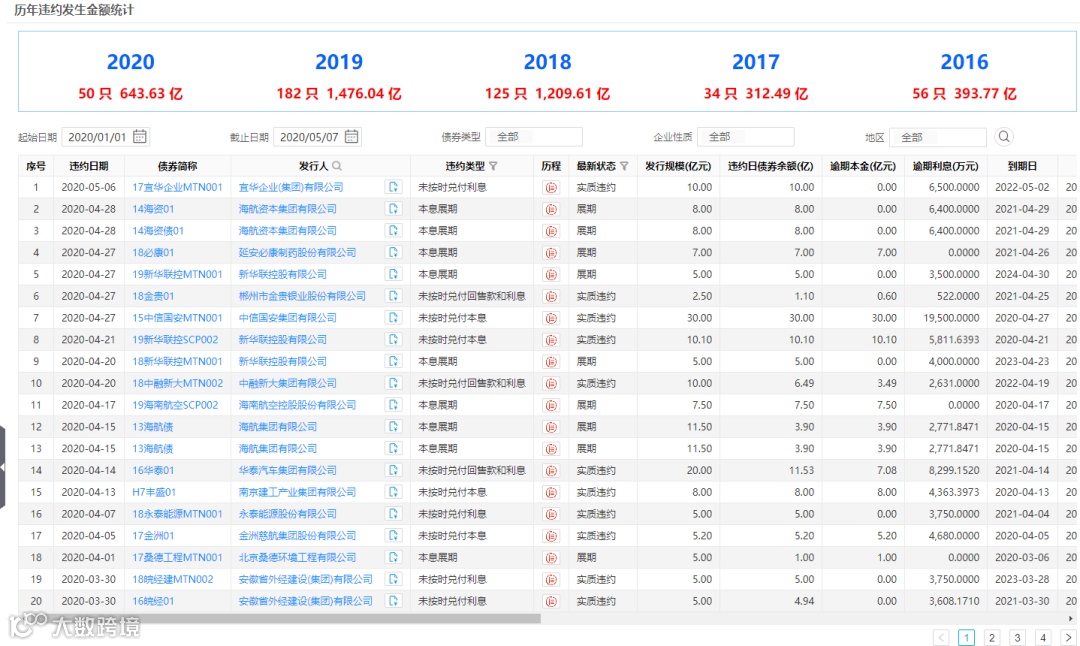Expand the collapsed side panel handle at left edge
Image resolution: width=1080 pixels, height=646 pixels.
tap(3, 467)
